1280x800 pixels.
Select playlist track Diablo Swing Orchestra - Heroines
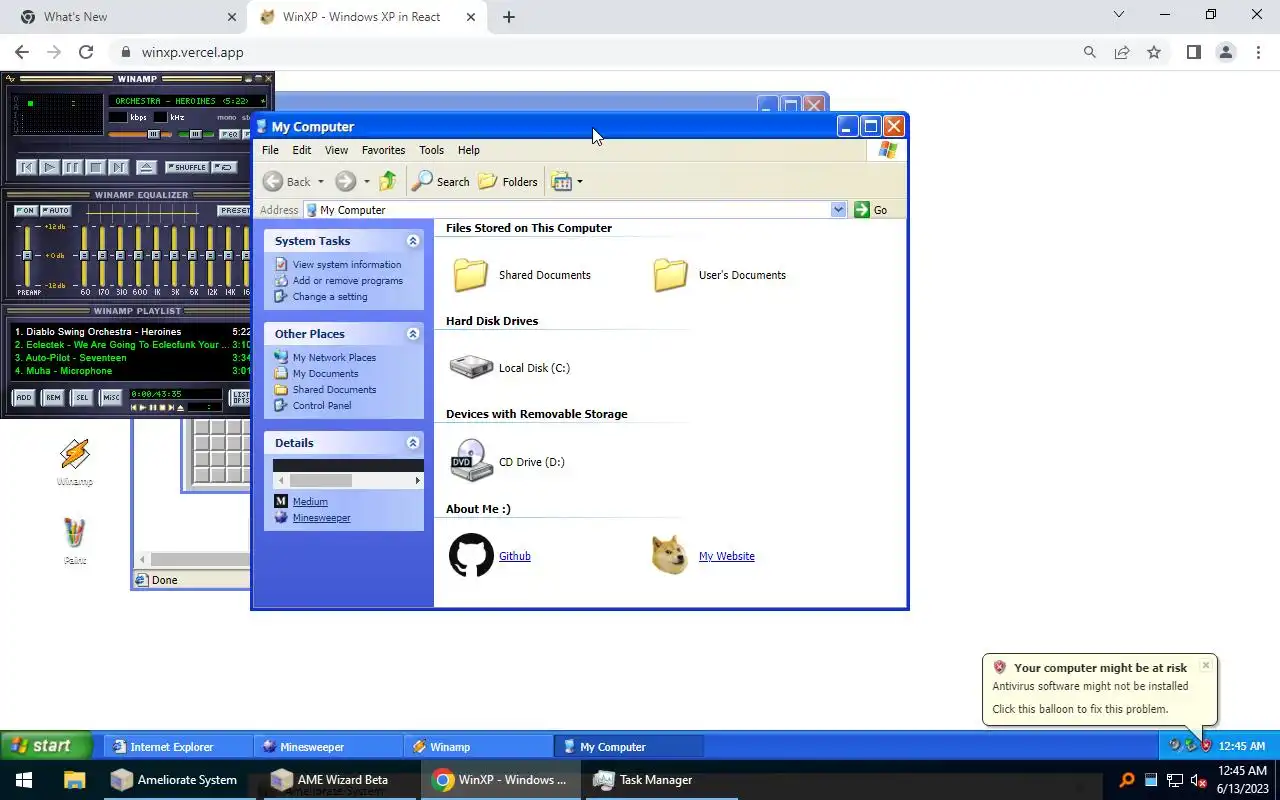(x=98, y=332)
